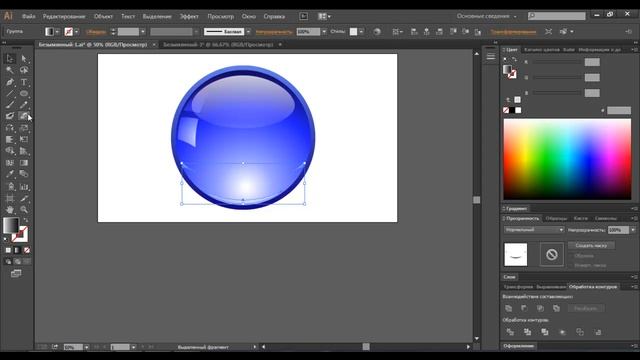The height and width of the screenshot is (360, 640).
Task: Select the Magic Wand tool
Action: point(10,70)
